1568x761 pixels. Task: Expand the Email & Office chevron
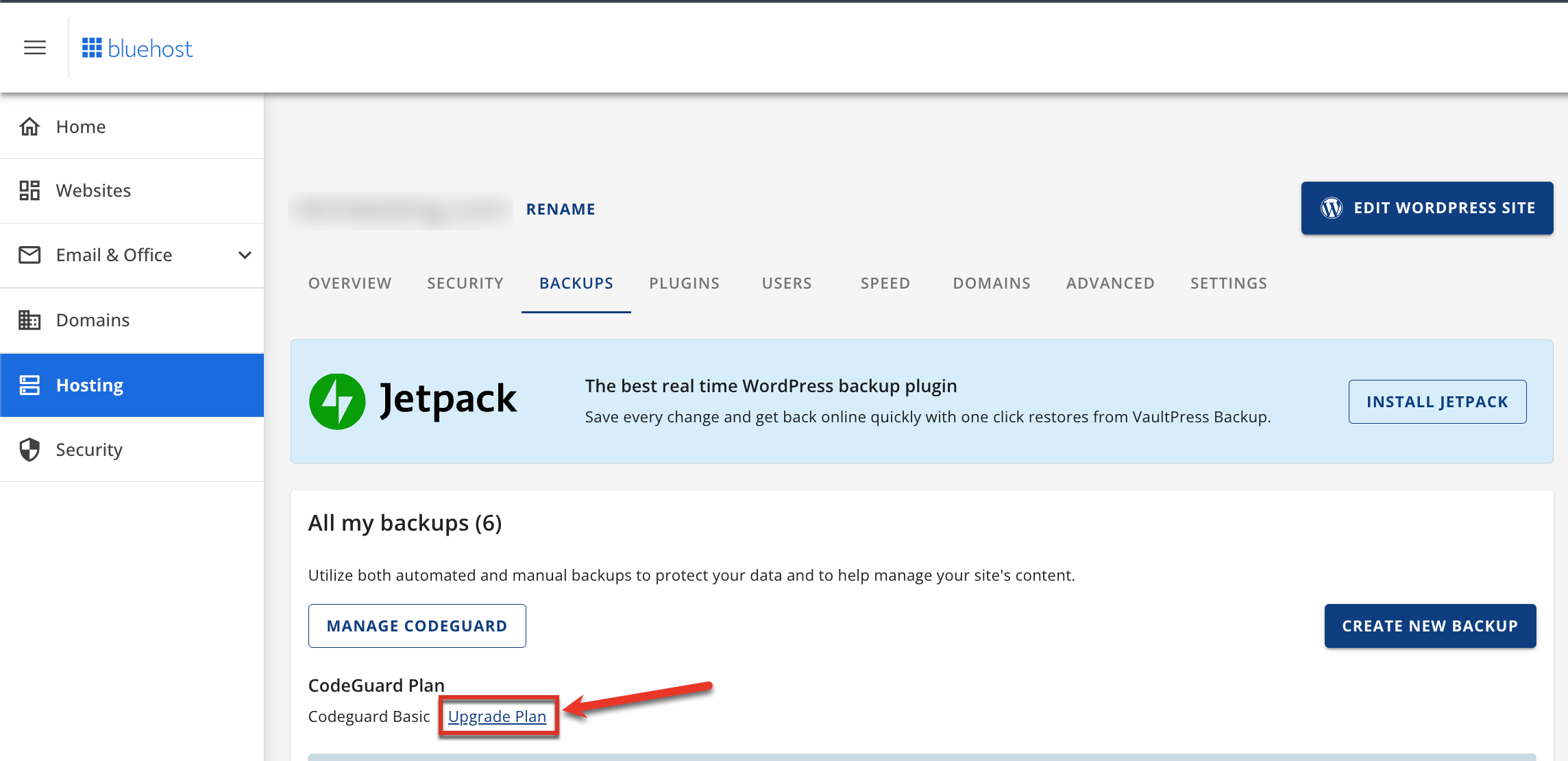[x=245, y=255]
